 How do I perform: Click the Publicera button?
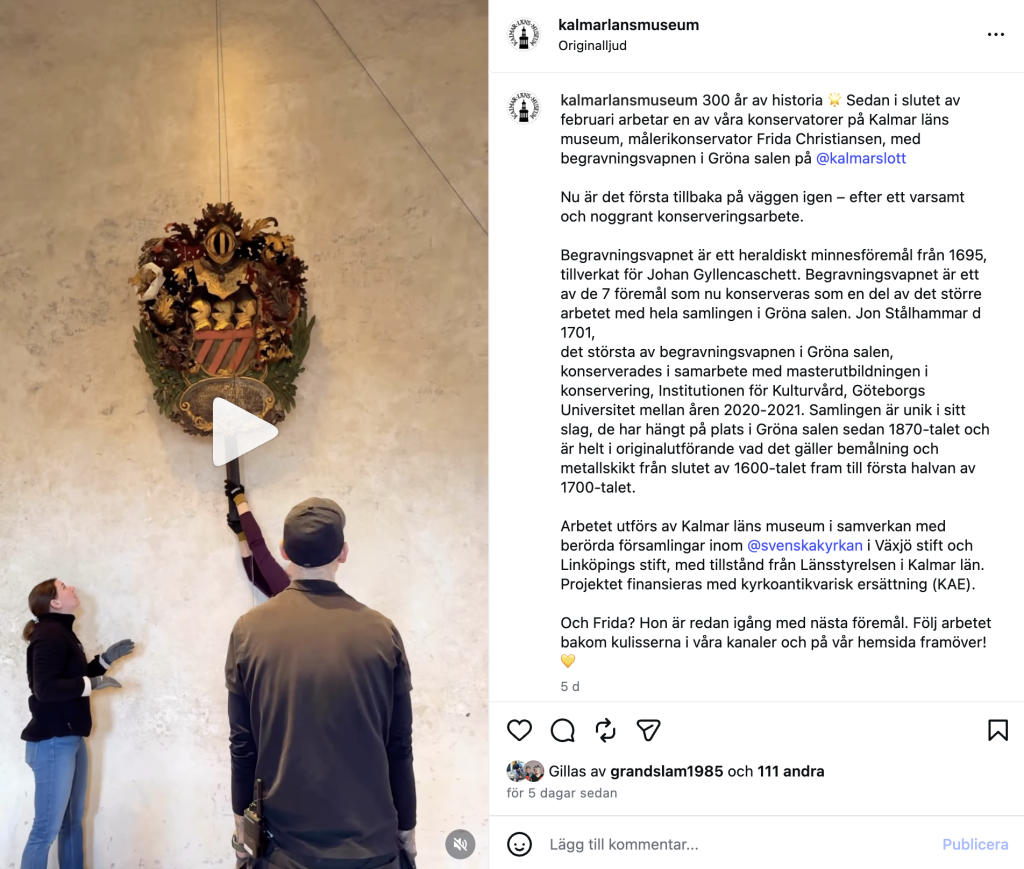974,844
